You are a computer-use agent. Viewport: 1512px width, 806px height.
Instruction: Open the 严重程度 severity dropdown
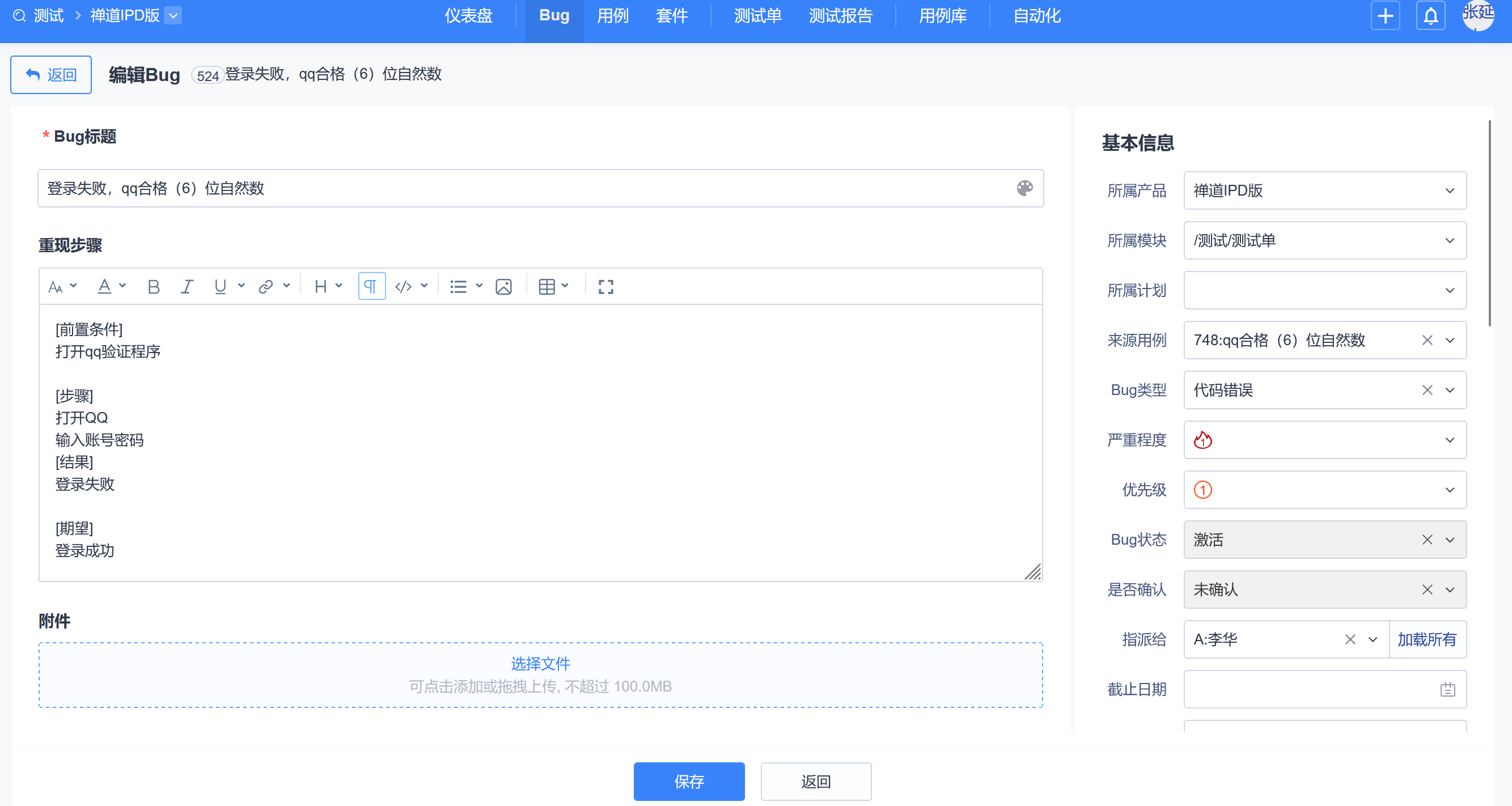pyautogui.click(x=1450, y=440)
